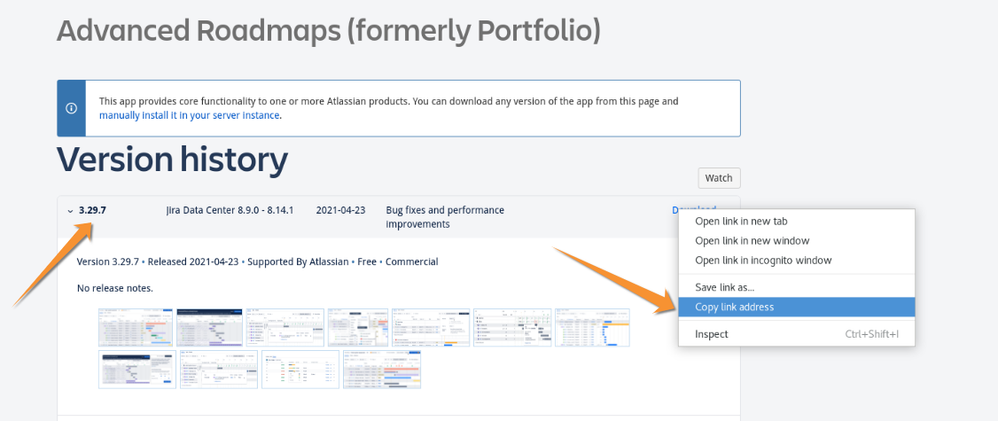
Task: Click the 'No release notes.' text
Action: point(115,289)
